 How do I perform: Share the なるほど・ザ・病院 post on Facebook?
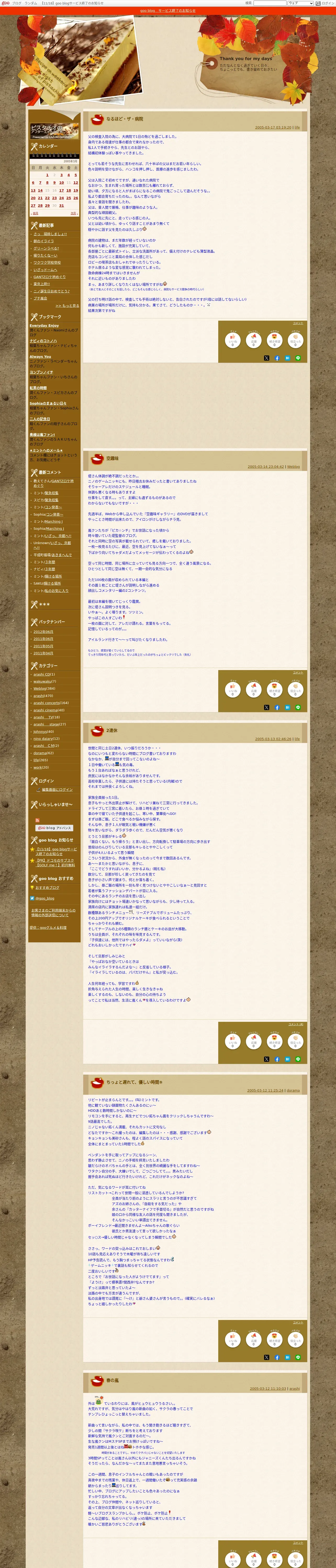pyautogui.click(x=277, y=358)
